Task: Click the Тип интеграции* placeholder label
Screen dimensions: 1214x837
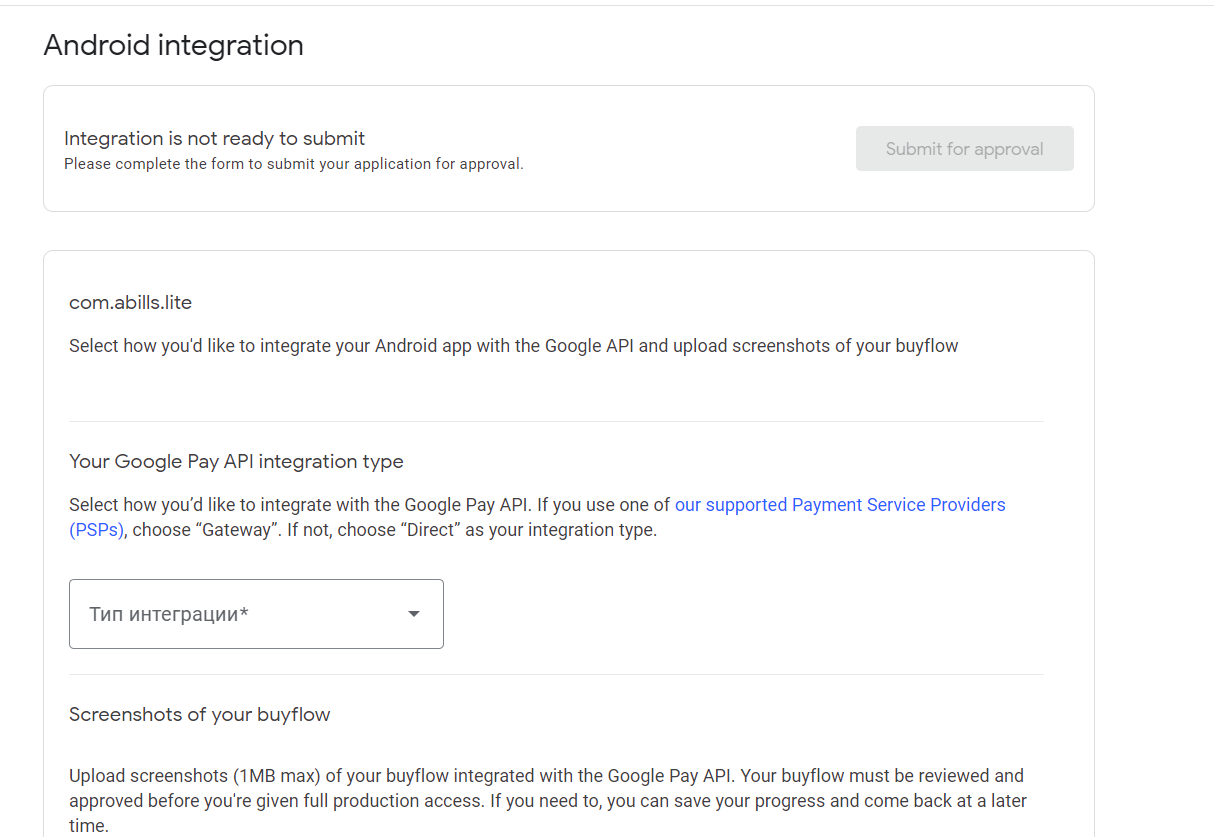Action: coord(168,614)
